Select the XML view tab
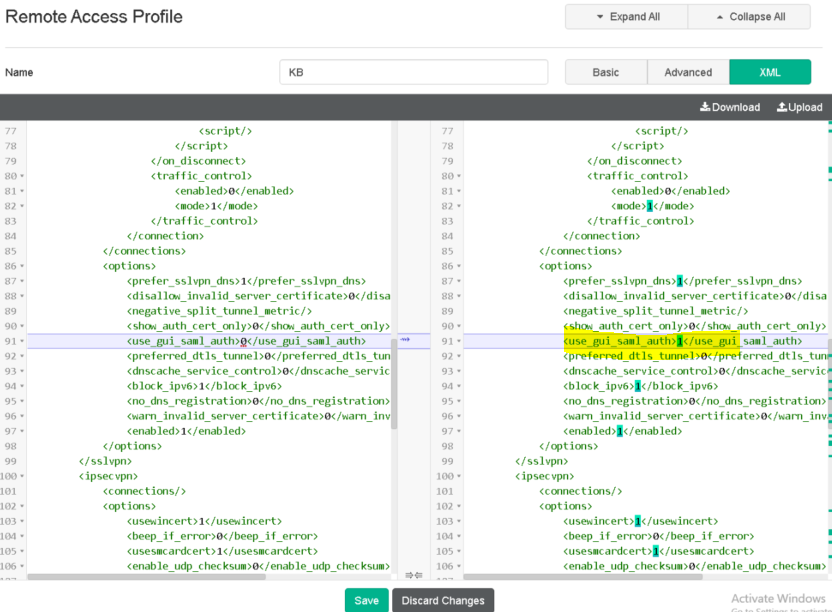 (x=770, y=72)
